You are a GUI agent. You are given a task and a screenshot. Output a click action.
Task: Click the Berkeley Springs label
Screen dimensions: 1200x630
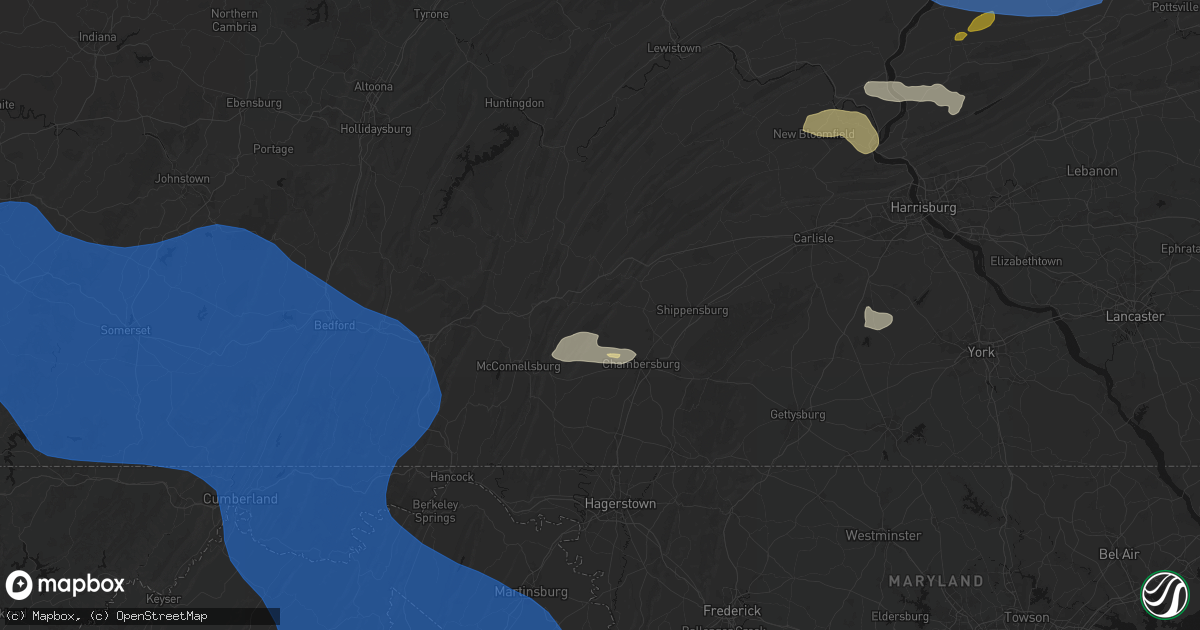435,511
